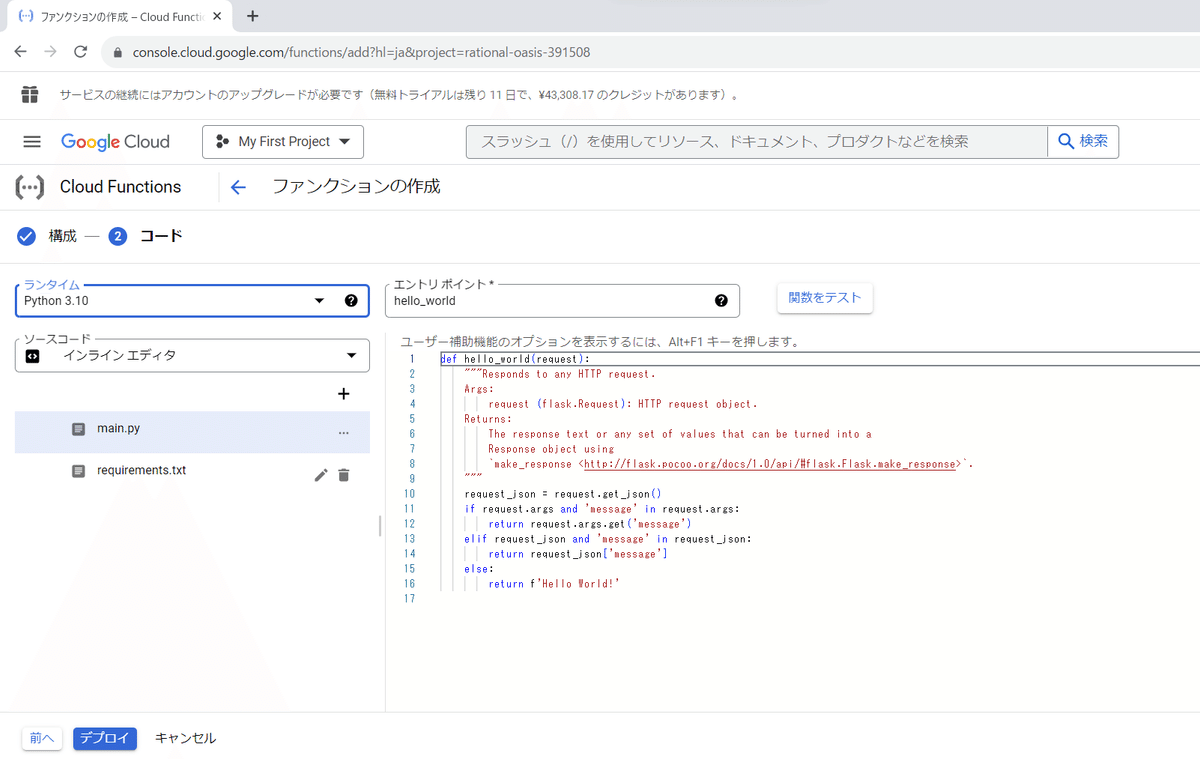Click the help icon in the エントリ ポイント field
The image size is (1200, 759).
tap(721, 301)
